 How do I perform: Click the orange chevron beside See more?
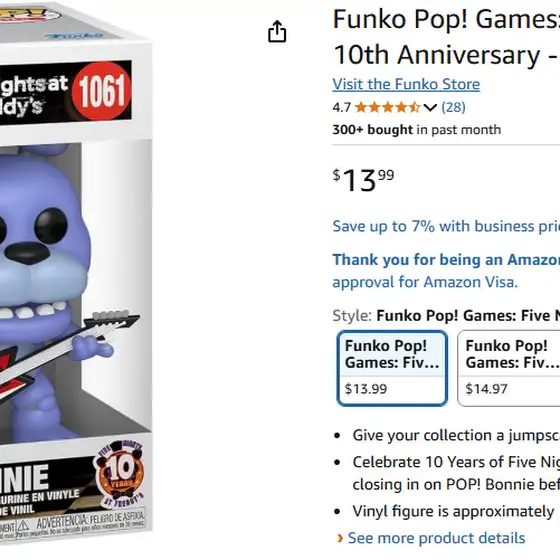tap(340, 538)
